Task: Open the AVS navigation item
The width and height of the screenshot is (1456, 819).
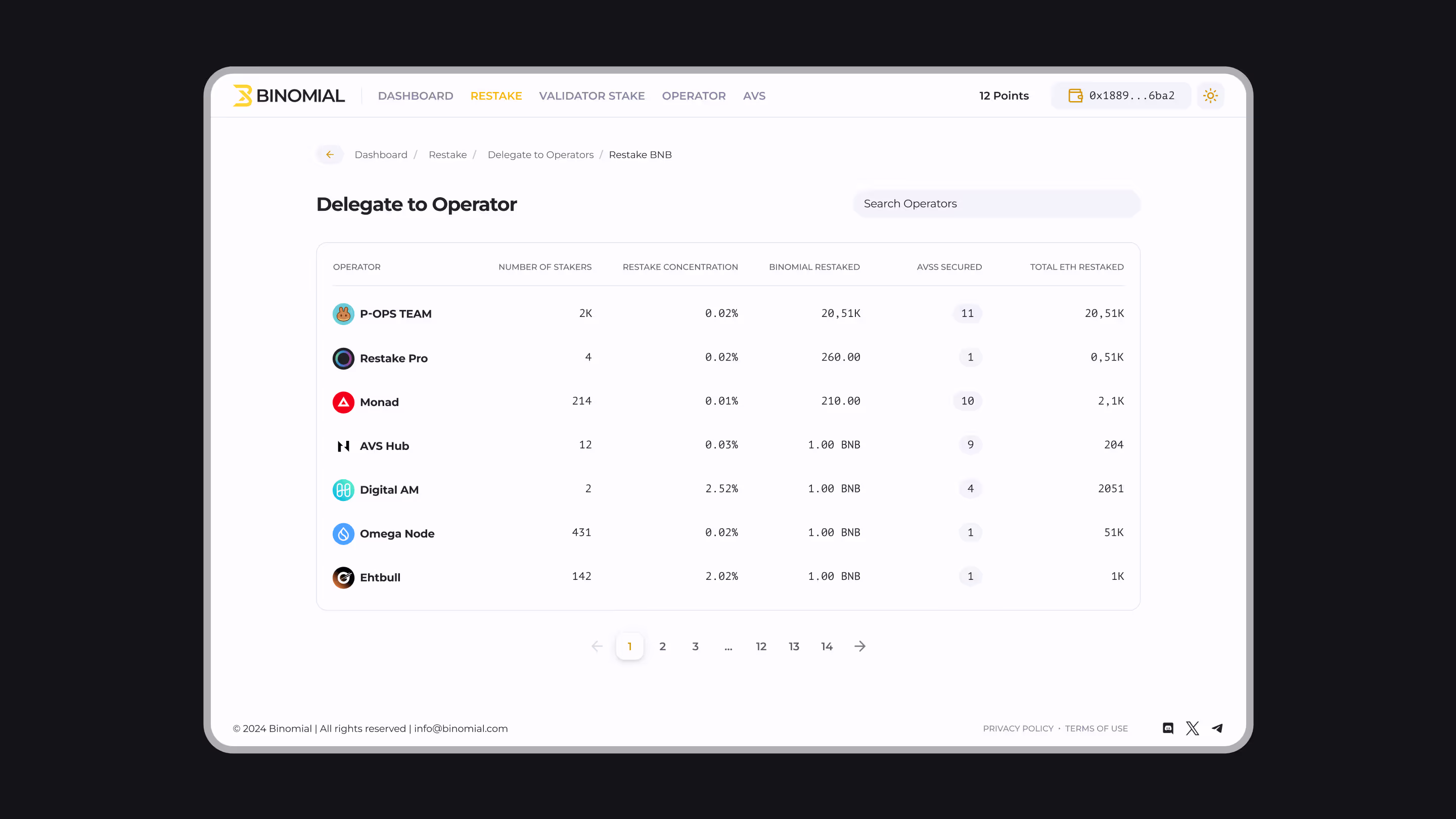Action: coord(754,96)
